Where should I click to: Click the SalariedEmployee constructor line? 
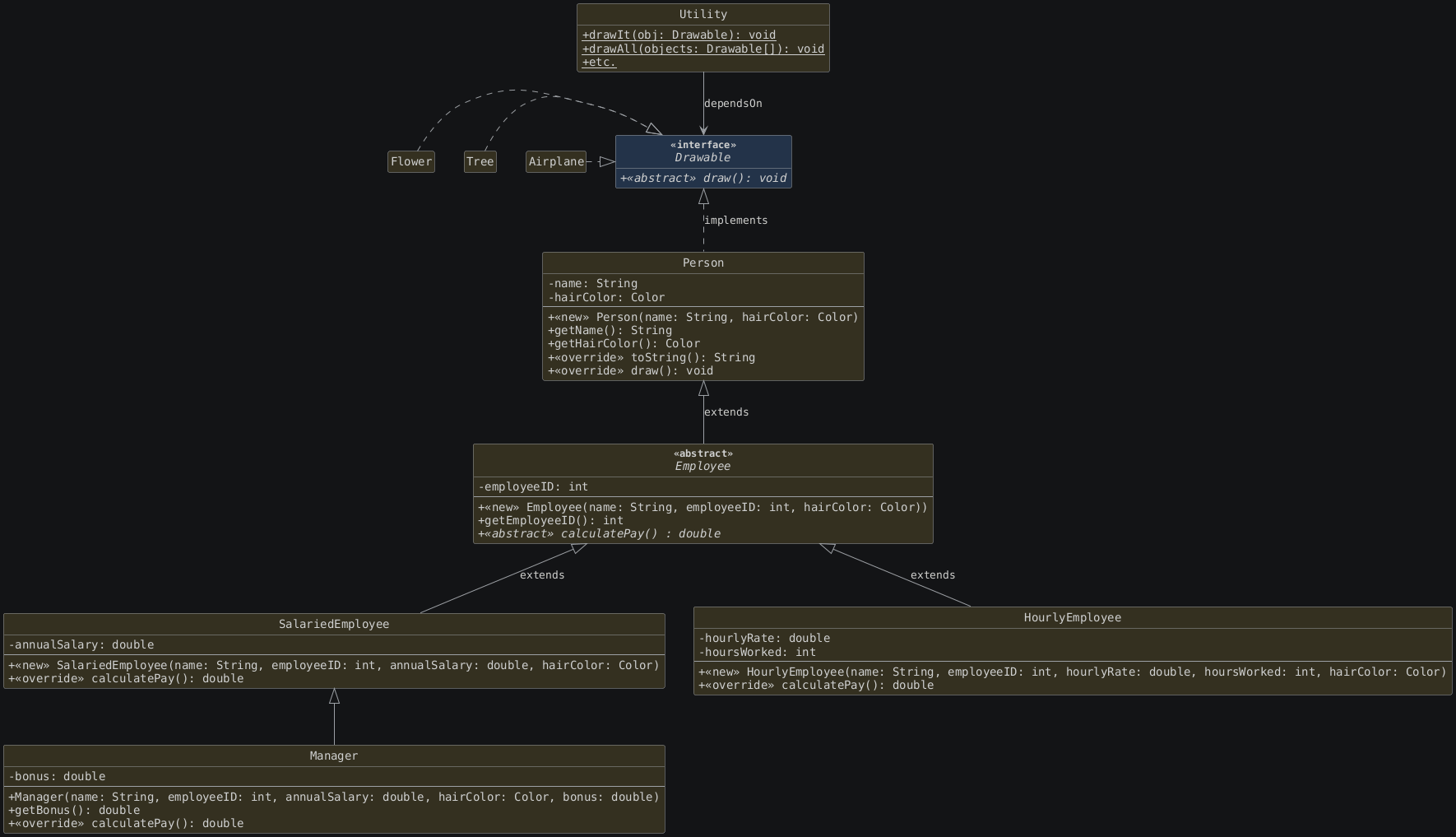[x=334, y=665]
